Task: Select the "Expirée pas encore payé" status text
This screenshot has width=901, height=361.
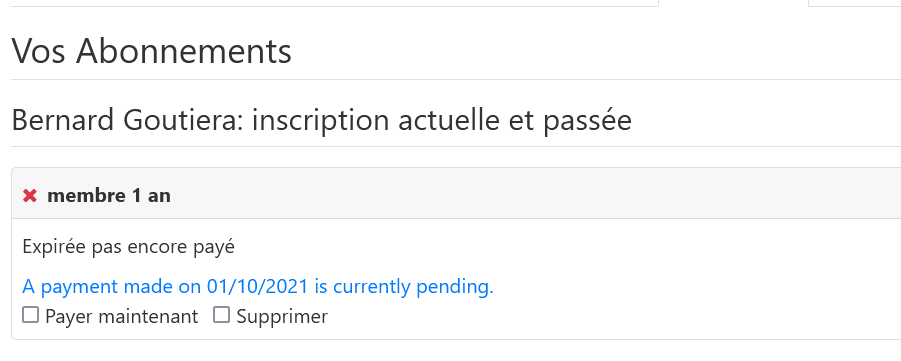Action: (129, 247)
